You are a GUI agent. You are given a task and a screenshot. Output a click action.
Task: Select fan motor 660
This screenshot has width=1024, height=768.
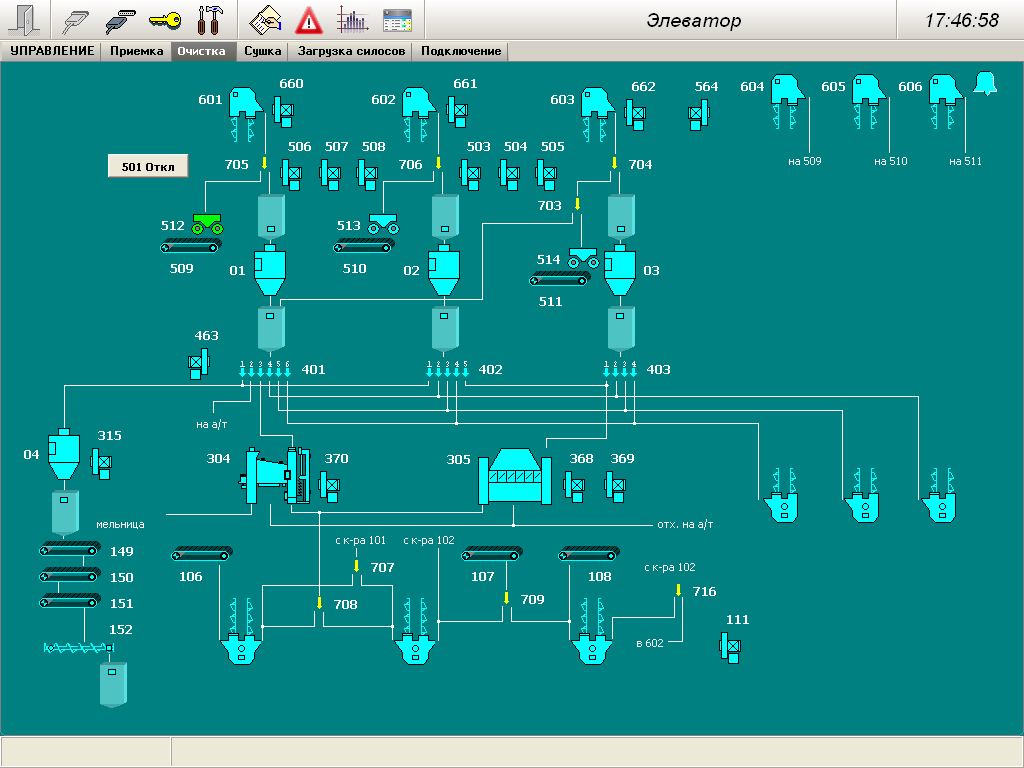tap(284, 111)
